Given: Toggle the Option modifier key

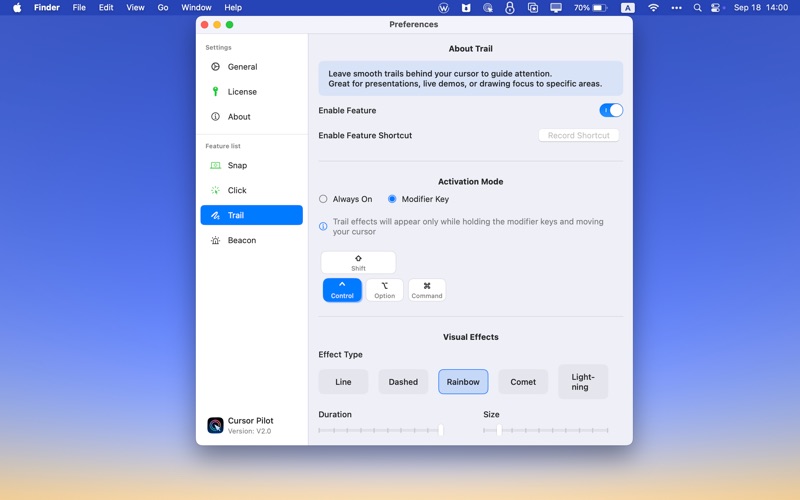Looking at the screenshot, I should (384, 290).
